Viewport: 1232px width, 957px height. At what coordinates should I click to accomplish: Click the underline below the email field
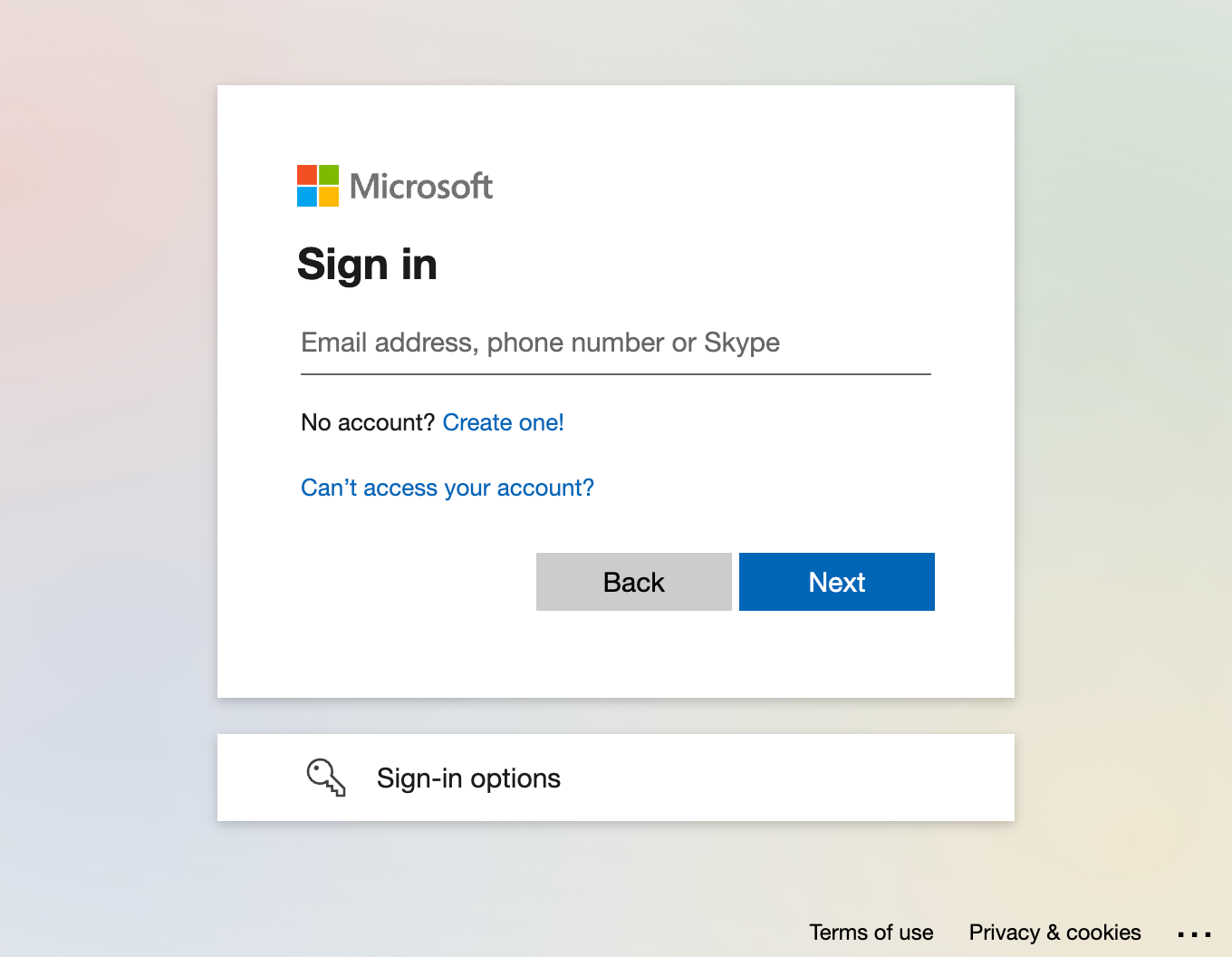pos(616,372)
